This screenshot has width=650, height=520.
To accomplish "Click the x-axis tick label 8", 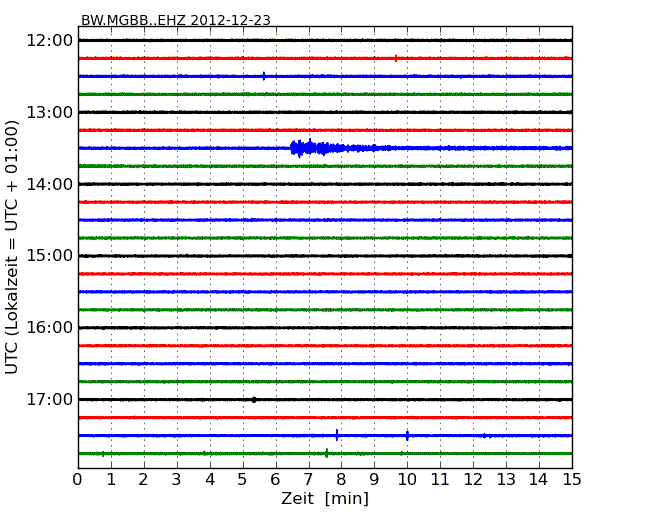I will tap(341, 480).
